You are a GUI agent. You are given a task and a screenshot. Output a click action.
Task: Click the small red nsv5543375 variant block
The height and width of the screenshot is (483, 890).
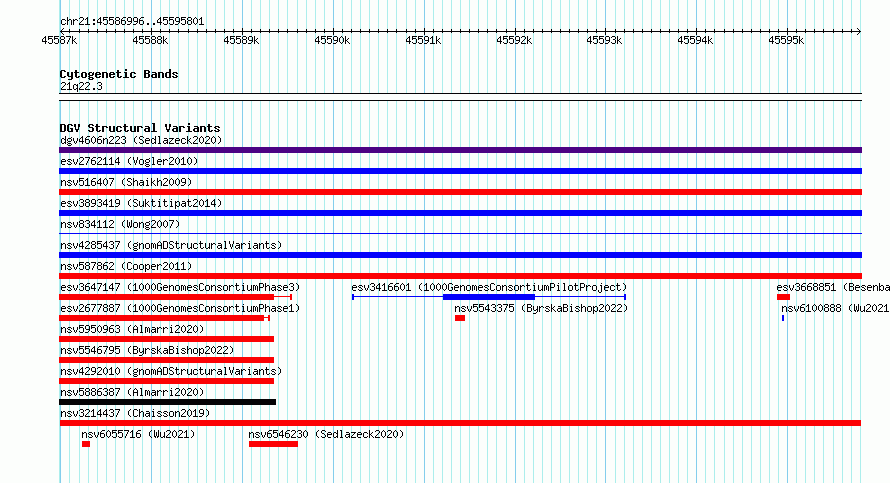coord(460,318)
